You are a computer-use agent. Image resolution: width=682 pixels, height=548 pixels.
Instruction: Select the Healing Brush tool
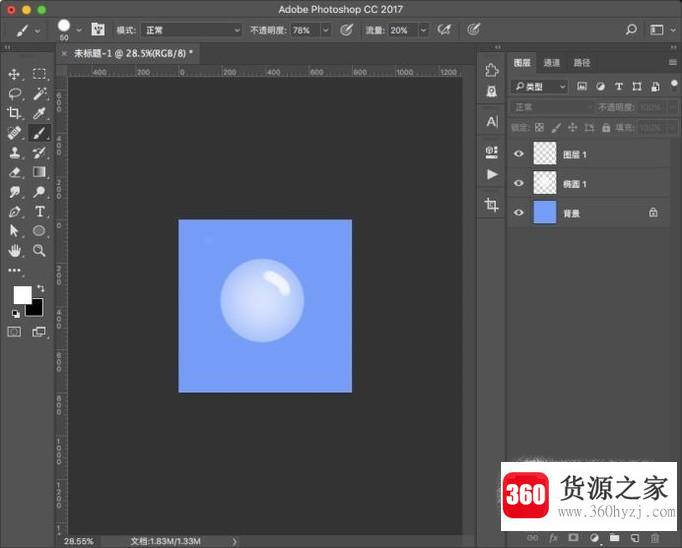point(14,133)
